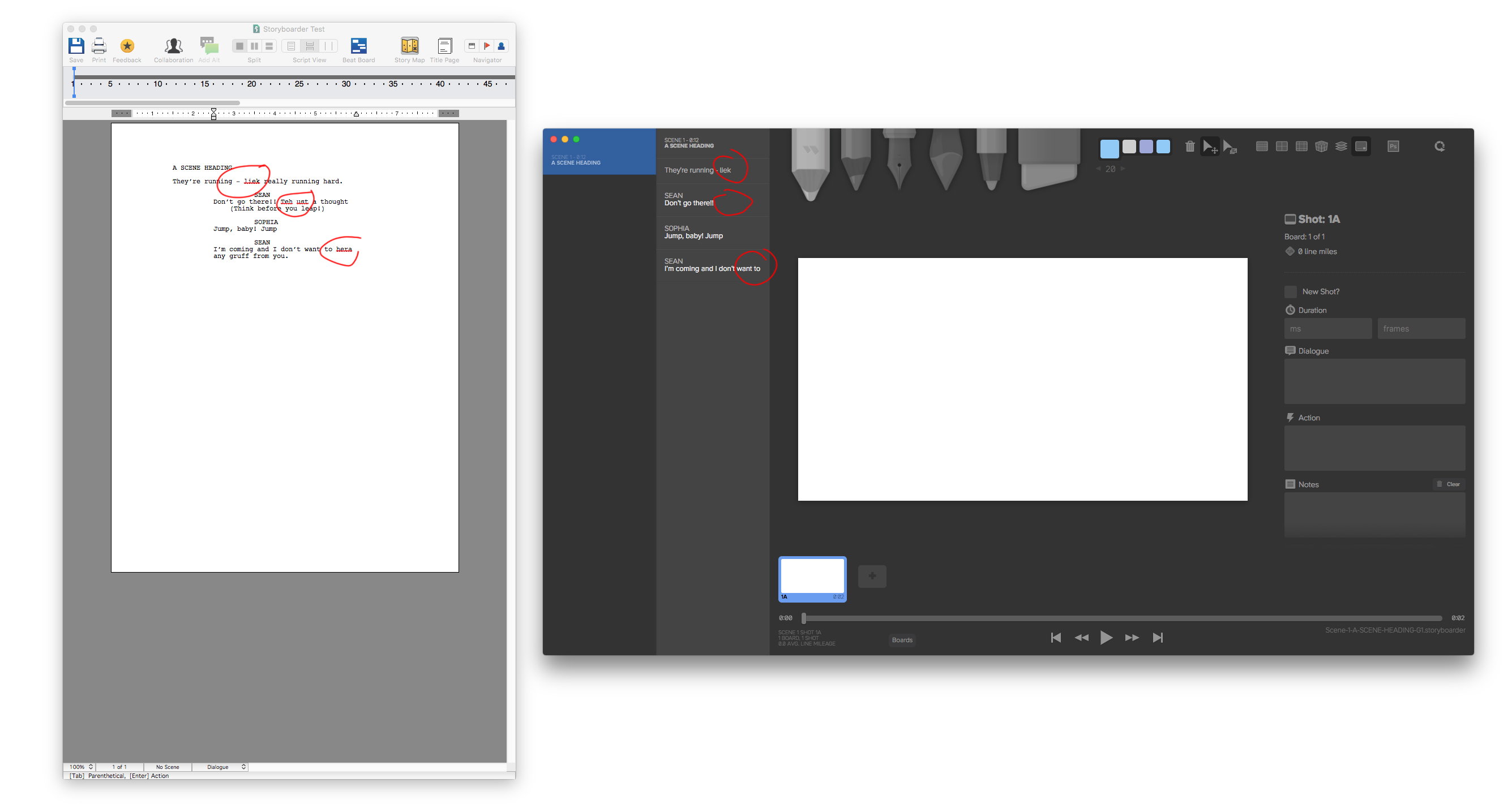
Task: Open the 100% zoom stepper control
Action: (x=80, y=767)
